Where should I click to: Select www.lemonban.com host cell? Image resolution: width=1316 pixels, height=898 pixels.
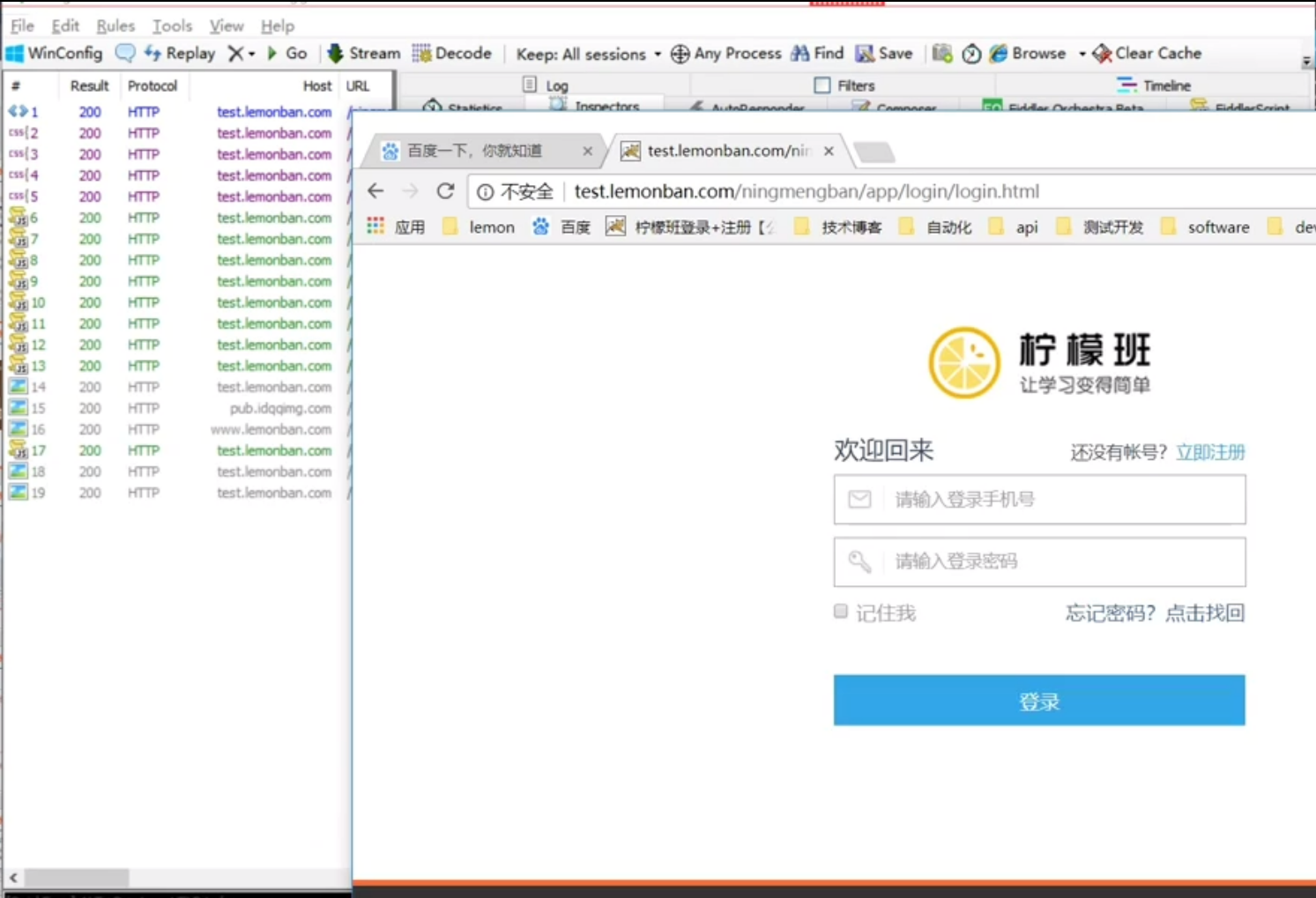(x=271, y=429)
